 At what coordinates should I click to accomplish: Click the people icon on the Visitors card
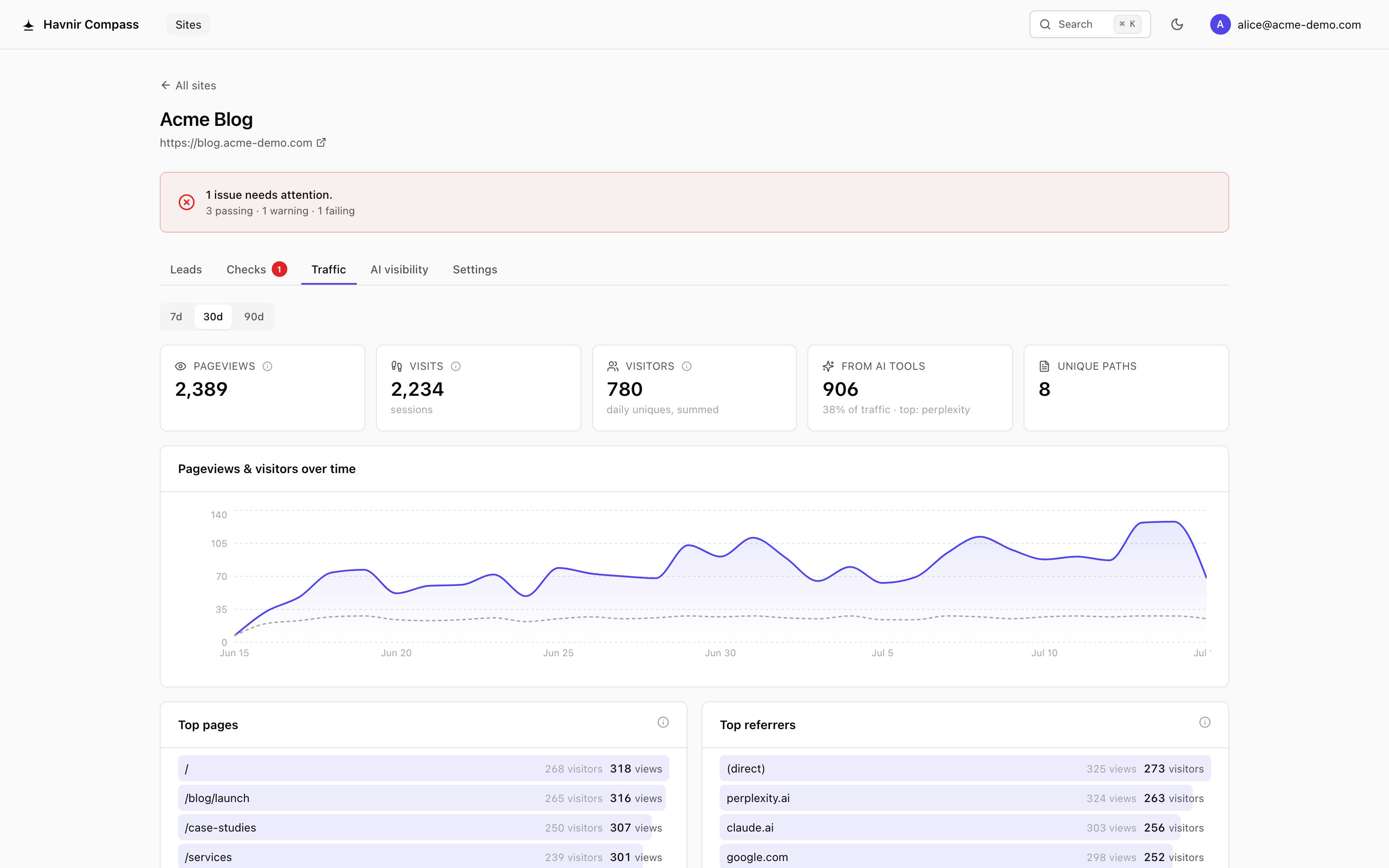[613, 366]
